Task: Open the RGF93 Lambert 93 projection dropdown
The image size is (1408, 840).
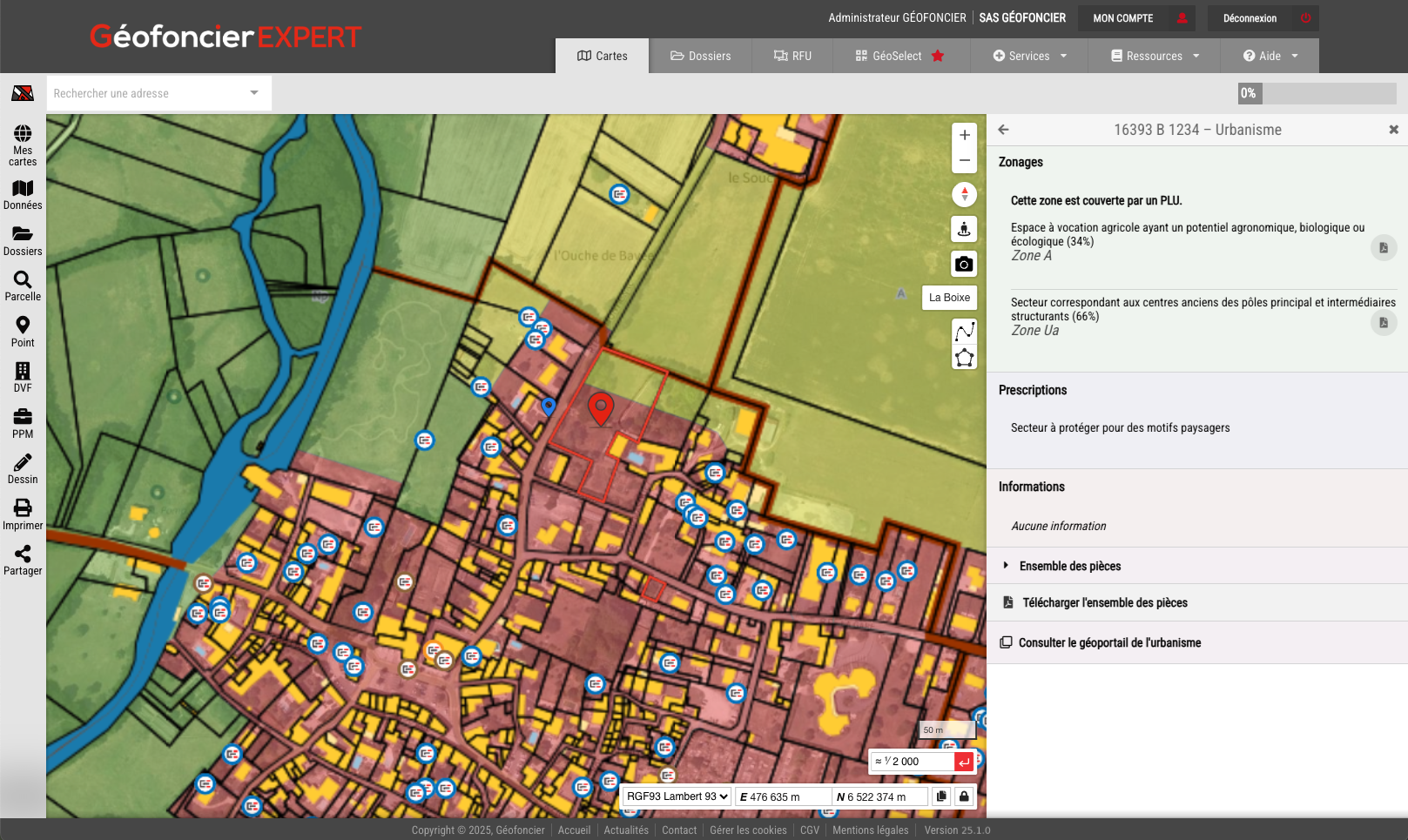Action: [x=677, y=796]
